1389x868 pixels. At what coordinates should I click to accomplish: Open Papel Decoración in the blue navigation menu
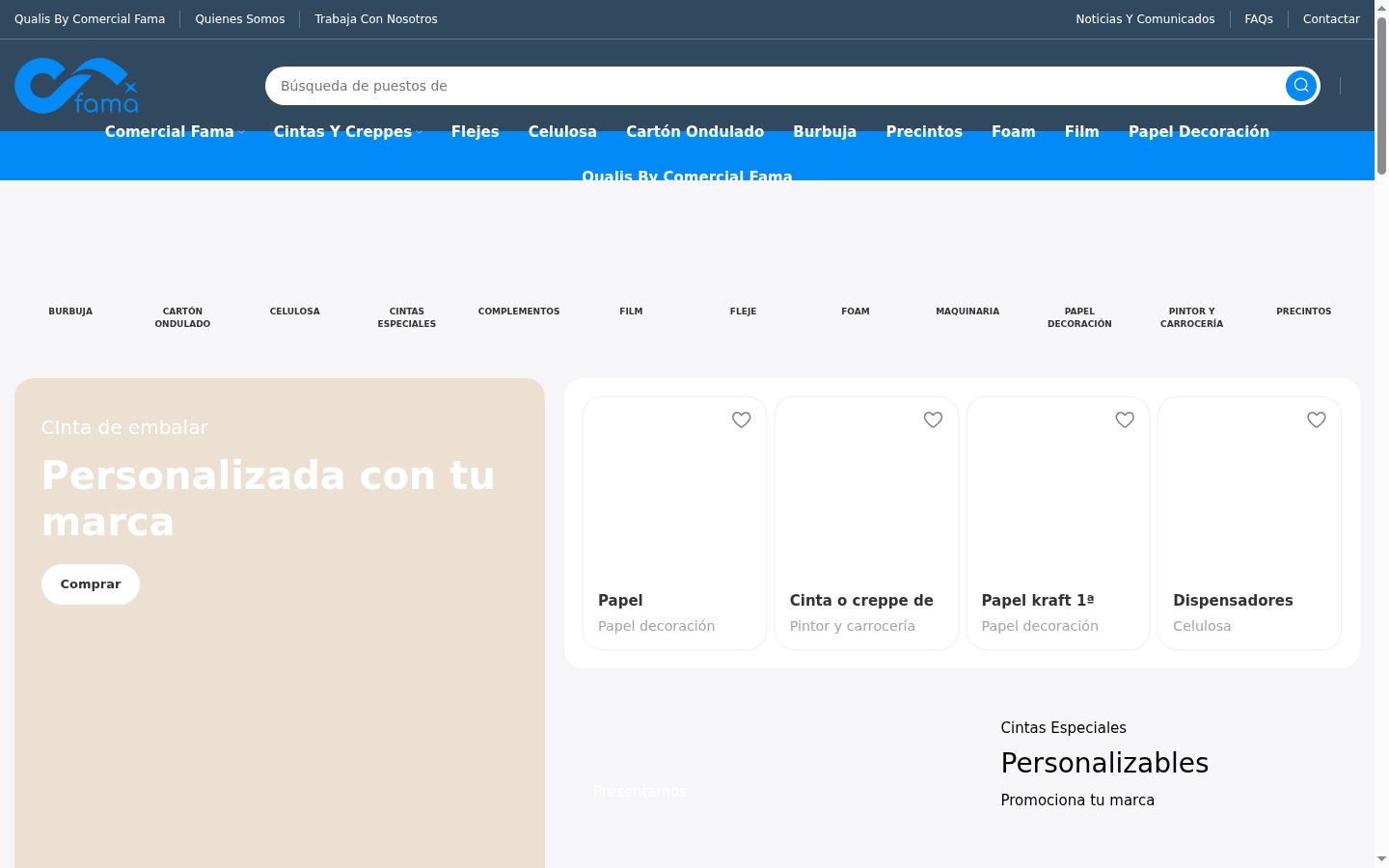[x=1199, y=132]
